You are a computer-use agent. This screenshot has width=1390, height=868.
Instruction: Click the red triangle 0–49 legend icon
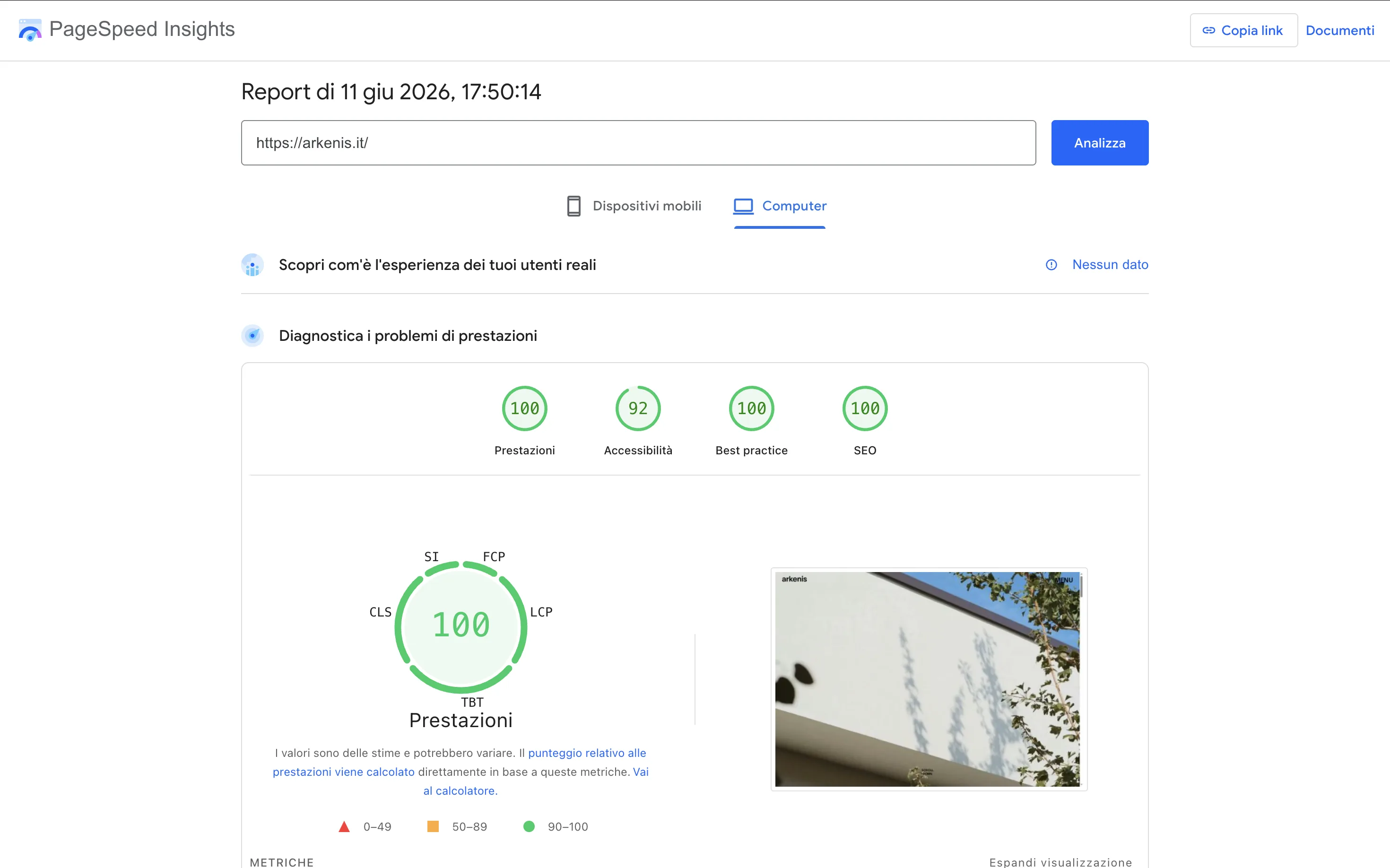click(x=344, y=827)
